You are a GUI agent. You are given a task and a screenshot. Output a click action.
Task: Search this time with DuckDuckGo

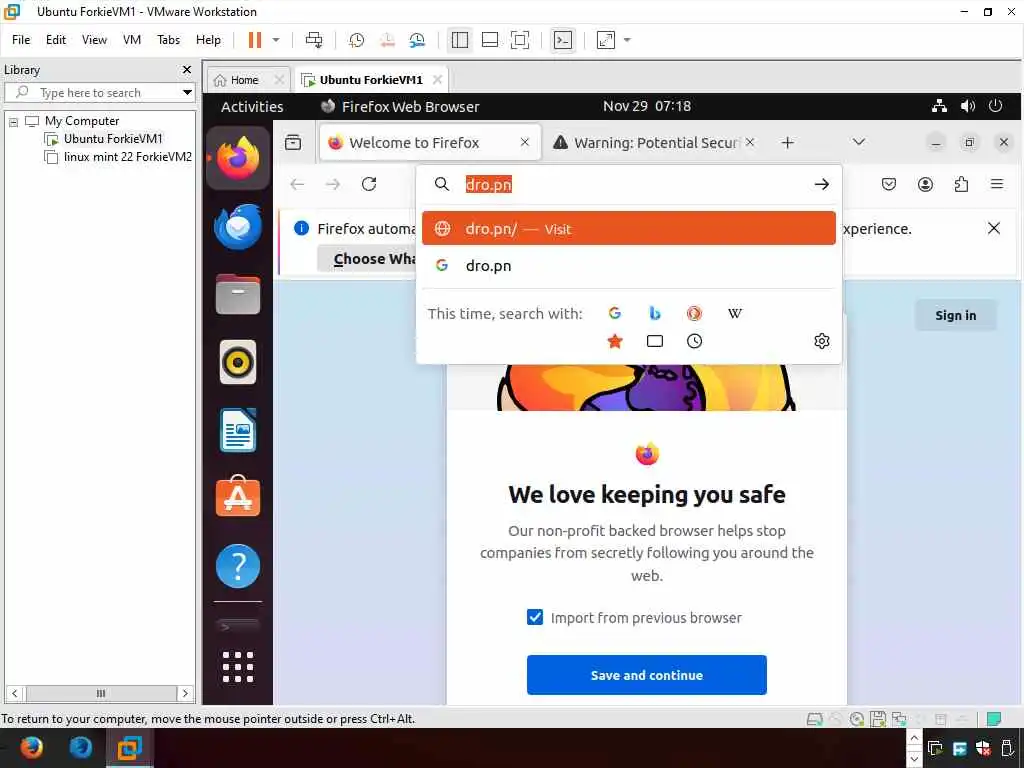(694, 313)
